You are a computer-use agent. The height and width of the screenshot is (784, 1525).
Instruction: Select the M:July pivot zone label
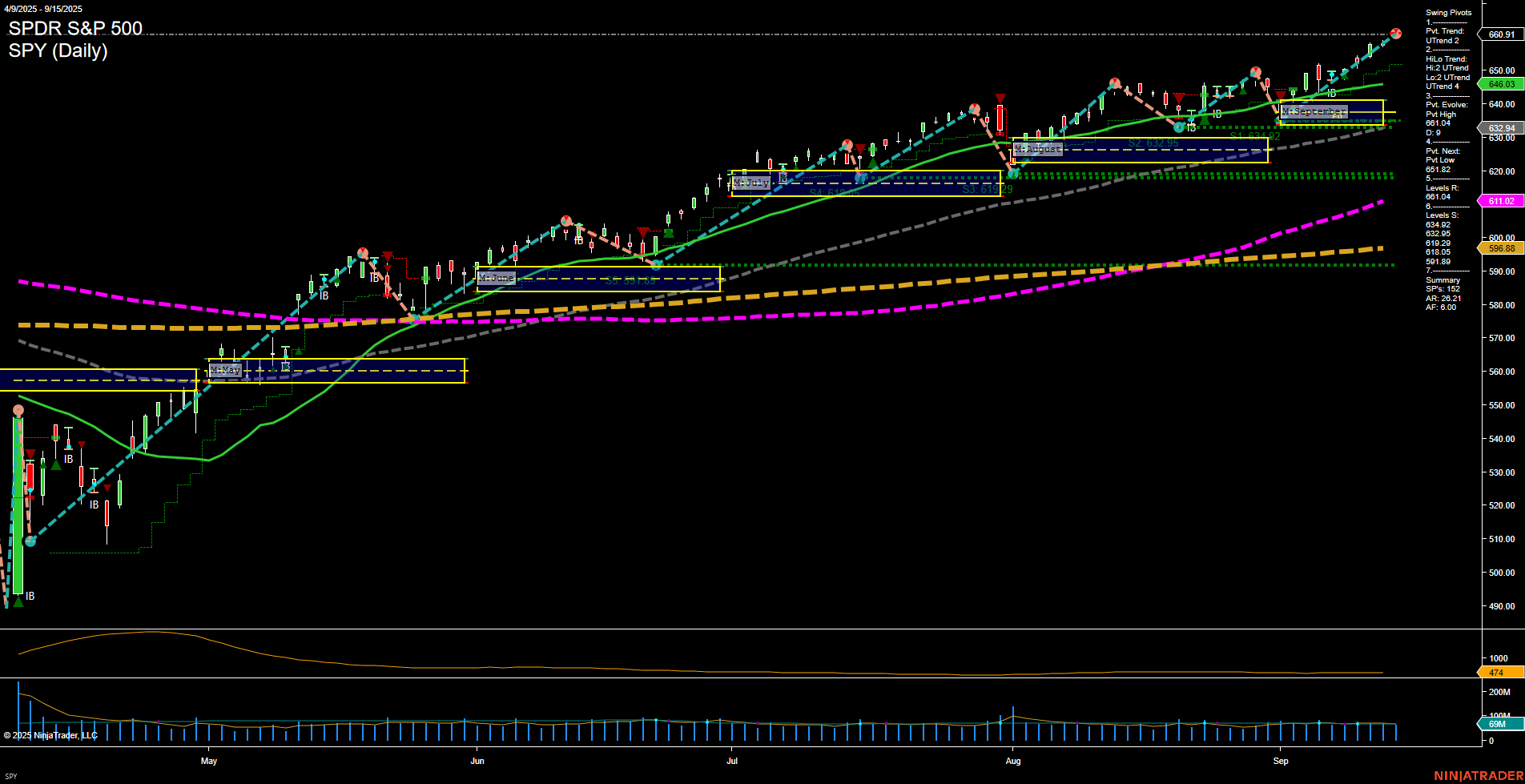click(x=751, y=182)
